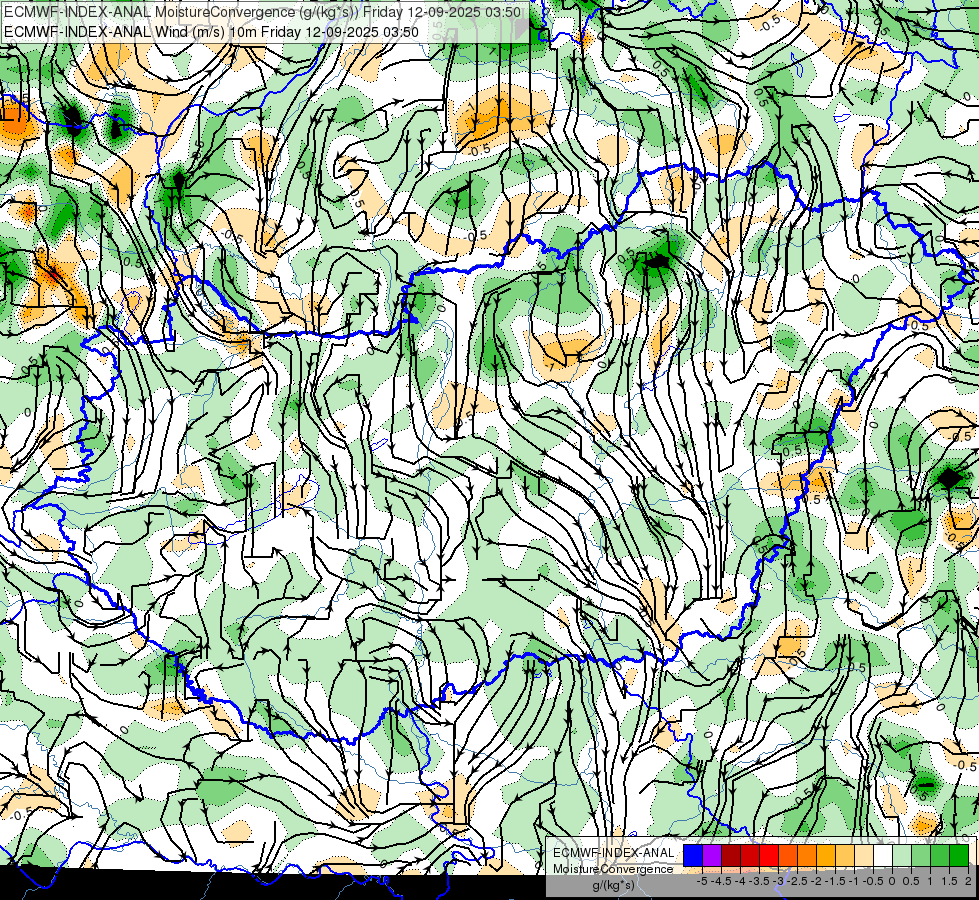Click the legend unit text 'g/(kg*s)'
This screenshot has width=979, height=900.
coord(613,886)
